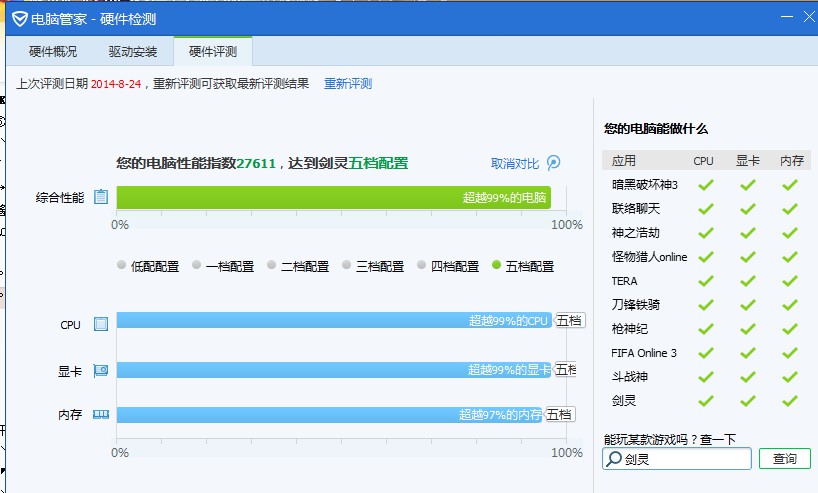This screenshot has height=493, width=818.
Task: Click the 五档 tag on the CPU bar
Action: click(x=569, y=320)
